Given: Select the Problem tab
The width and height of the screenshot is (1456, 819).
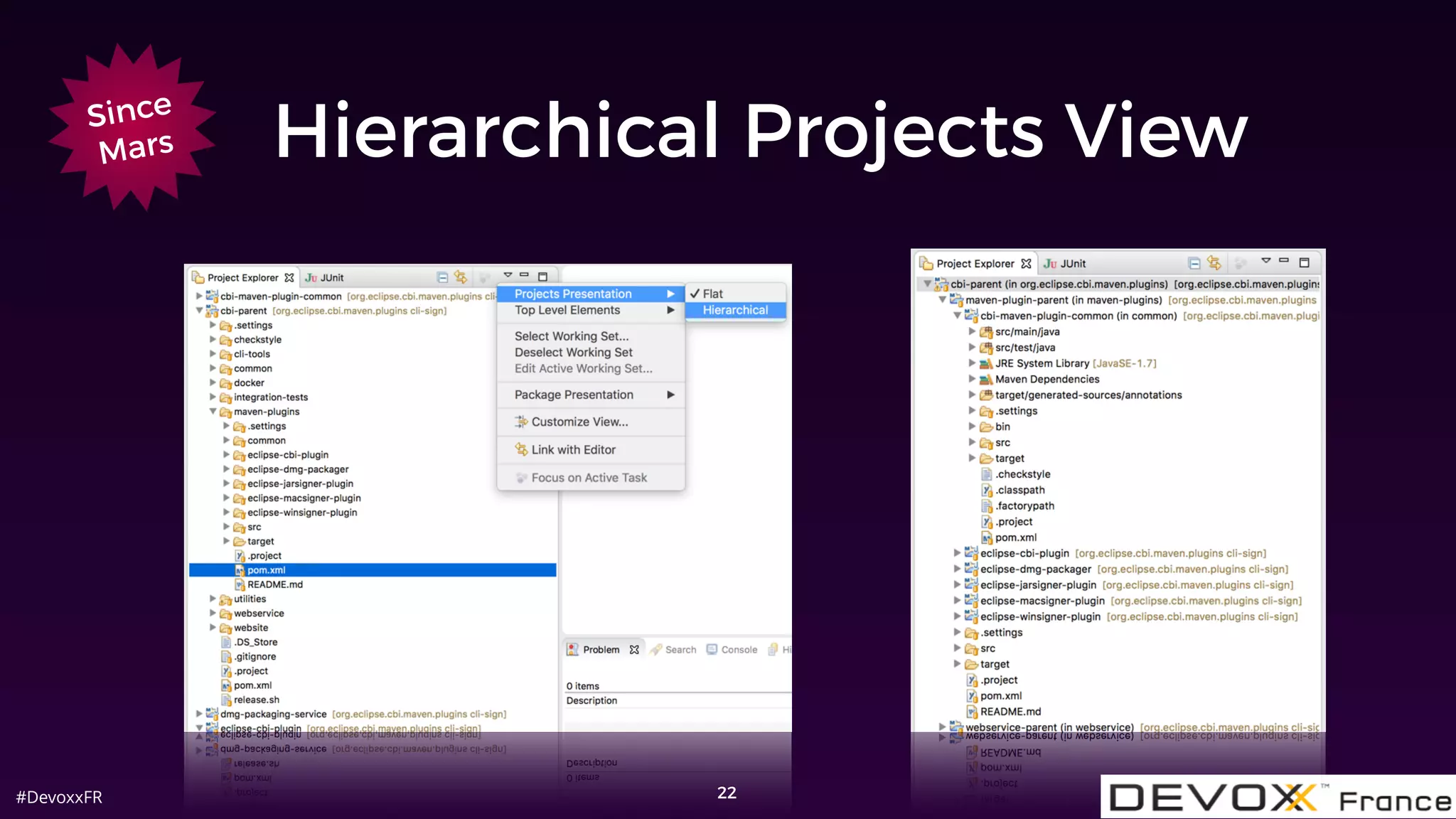Looking at the screenshot, I should [x=601, y=650].
